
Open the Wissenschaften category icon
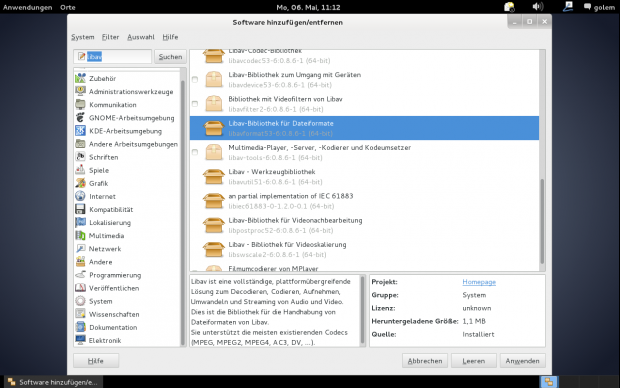pos(80,314)
